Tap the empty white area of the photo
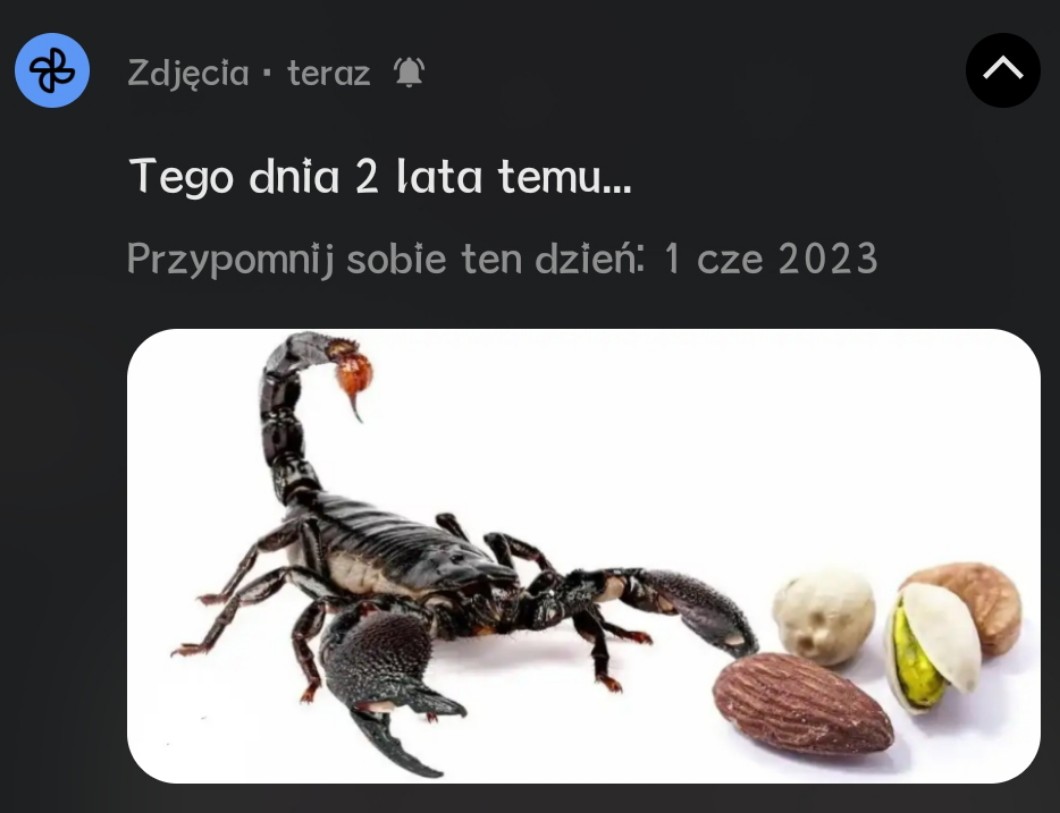1060x813 pixels. [676, 439]
